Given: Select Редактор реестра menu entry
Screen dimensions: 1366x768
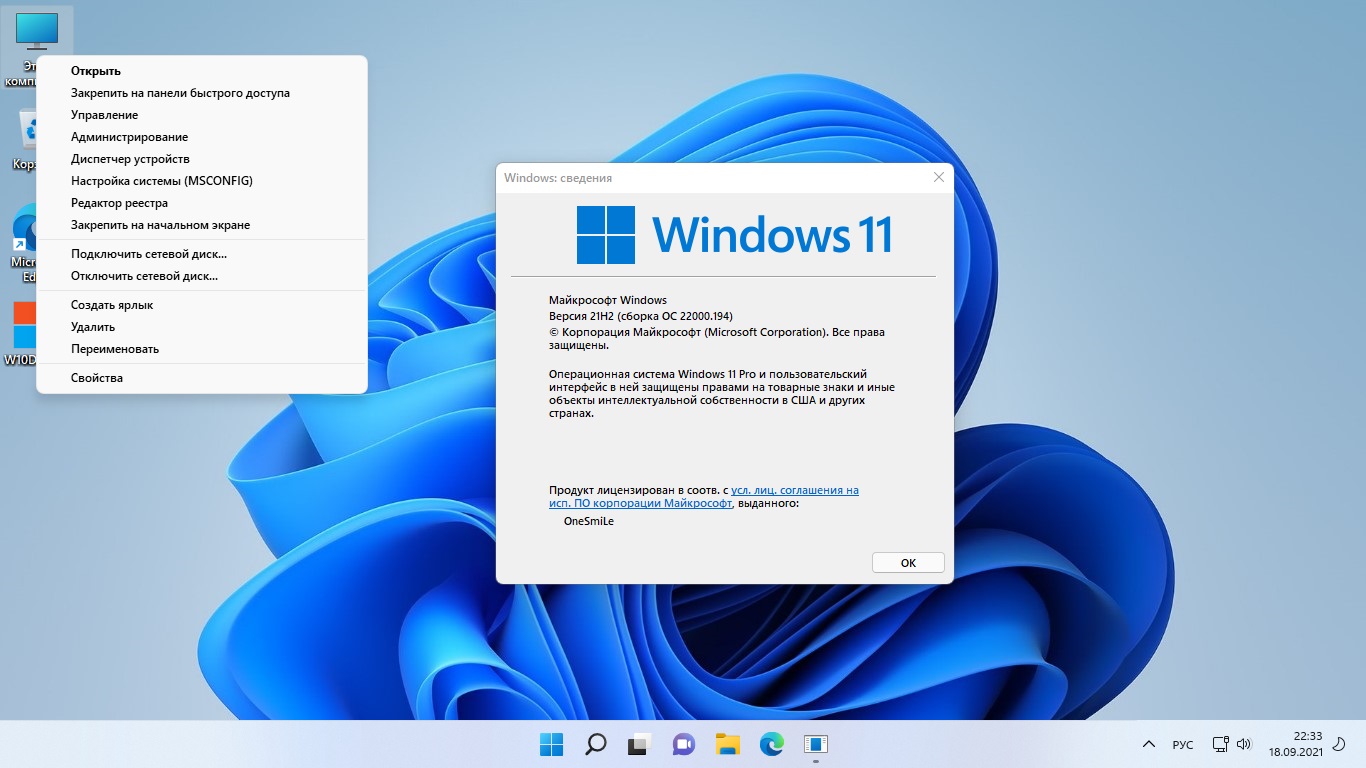Looking at the screenshot, I should (119, 203).
